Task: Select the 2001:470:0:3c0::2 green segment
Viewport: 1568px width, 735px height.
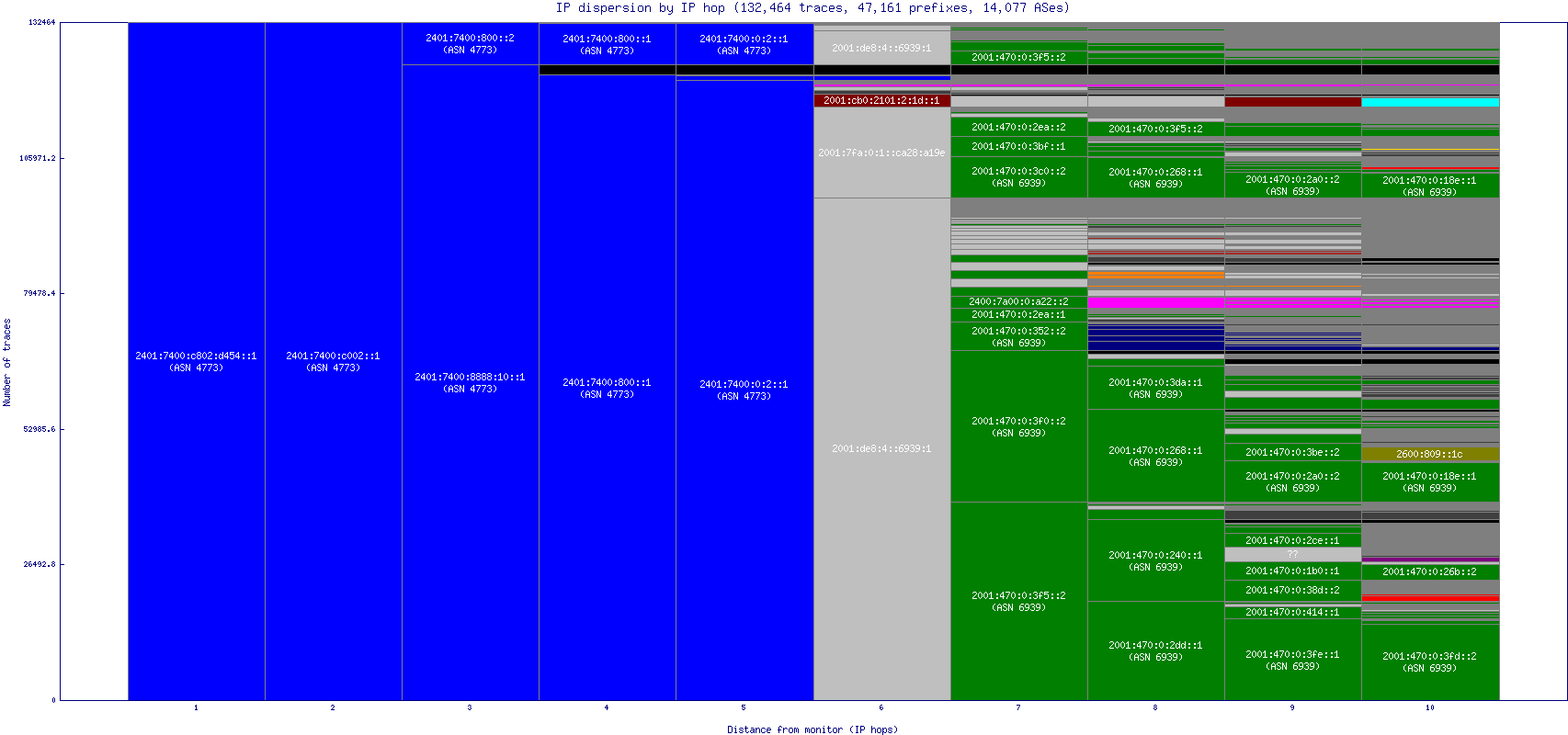Action: tap(1018, 177)
